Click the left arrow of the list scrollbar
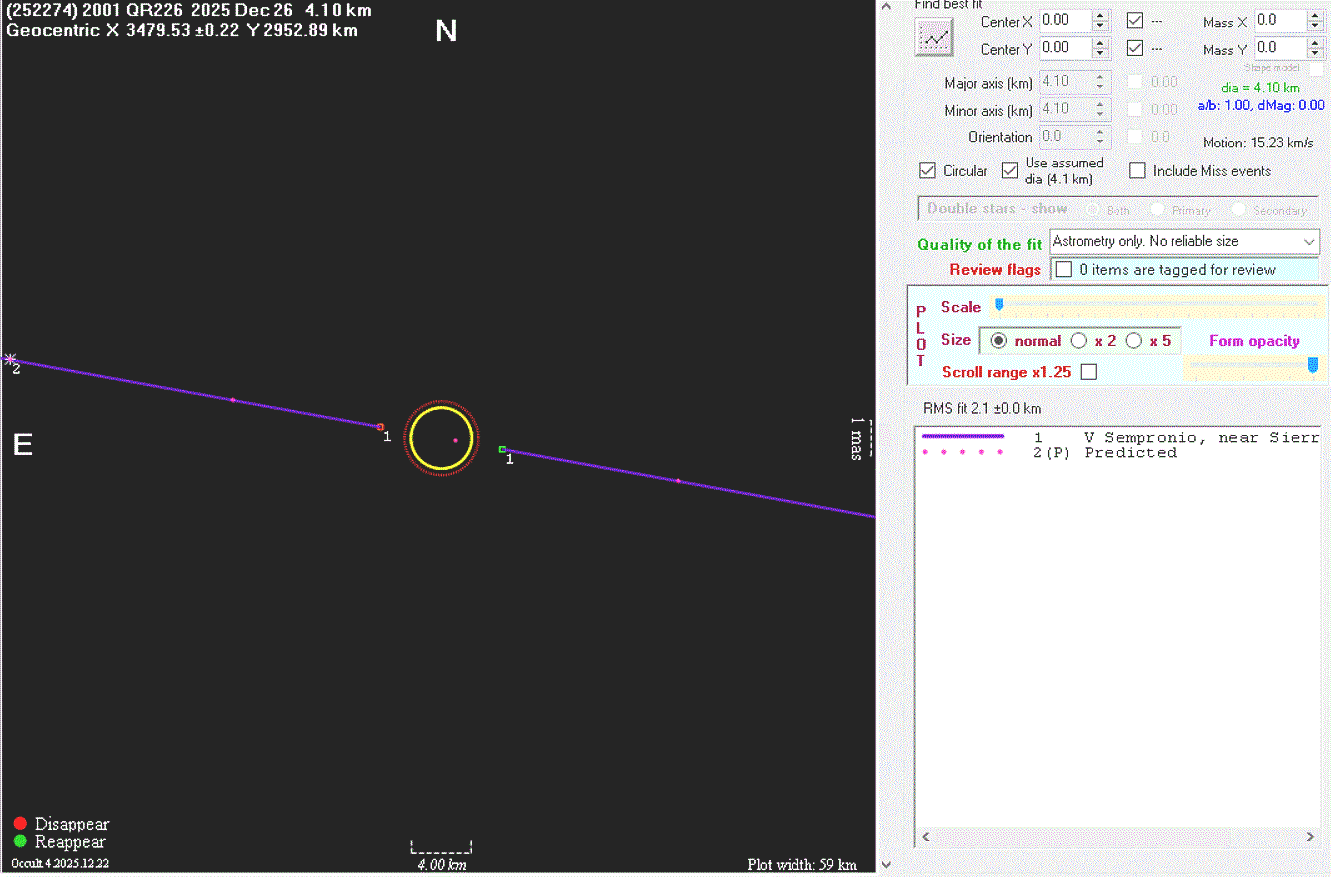The image size is (1331, 877). pos(925,837)
